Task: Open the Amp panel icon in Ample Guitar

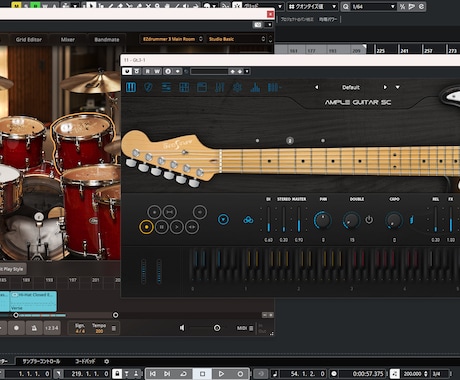Action: pyautogui.click(x=202, y=87)
